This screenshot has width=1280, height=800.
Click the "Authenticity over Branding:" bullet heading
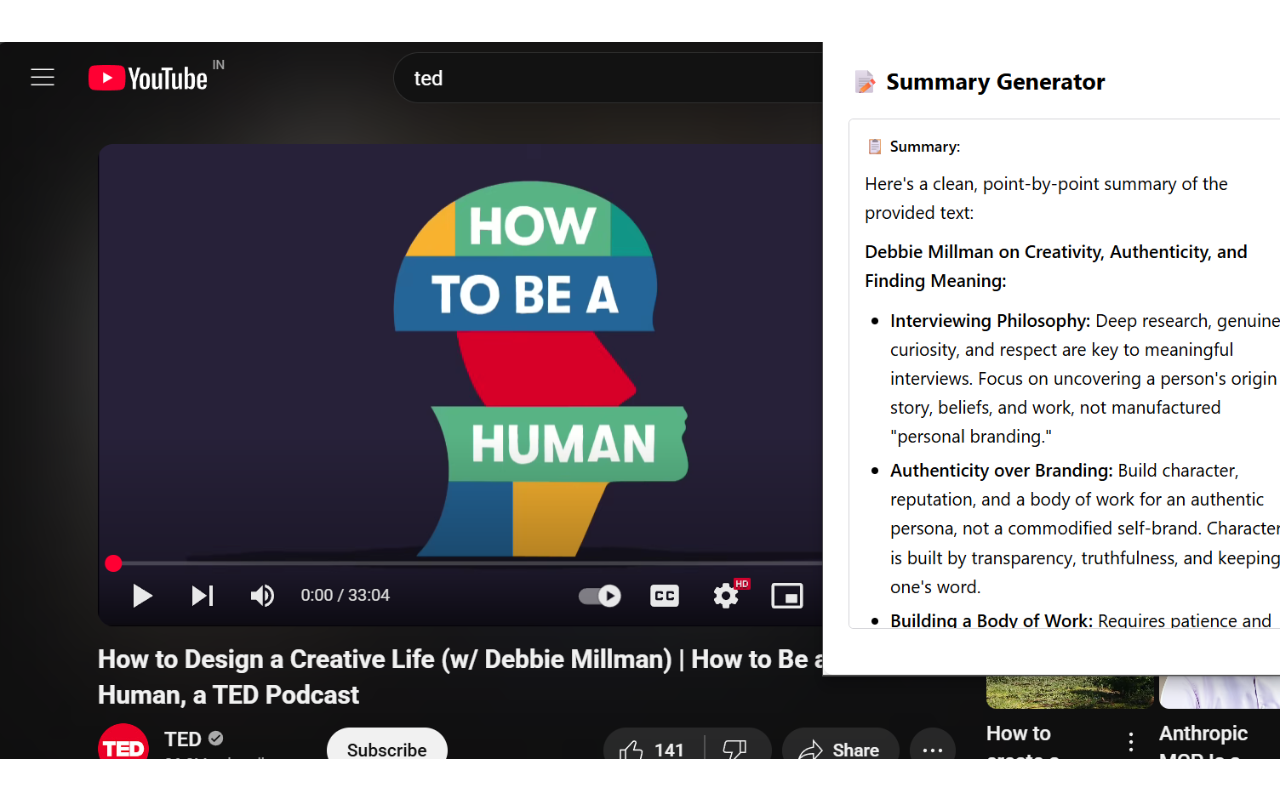[x=1001, y=470]
